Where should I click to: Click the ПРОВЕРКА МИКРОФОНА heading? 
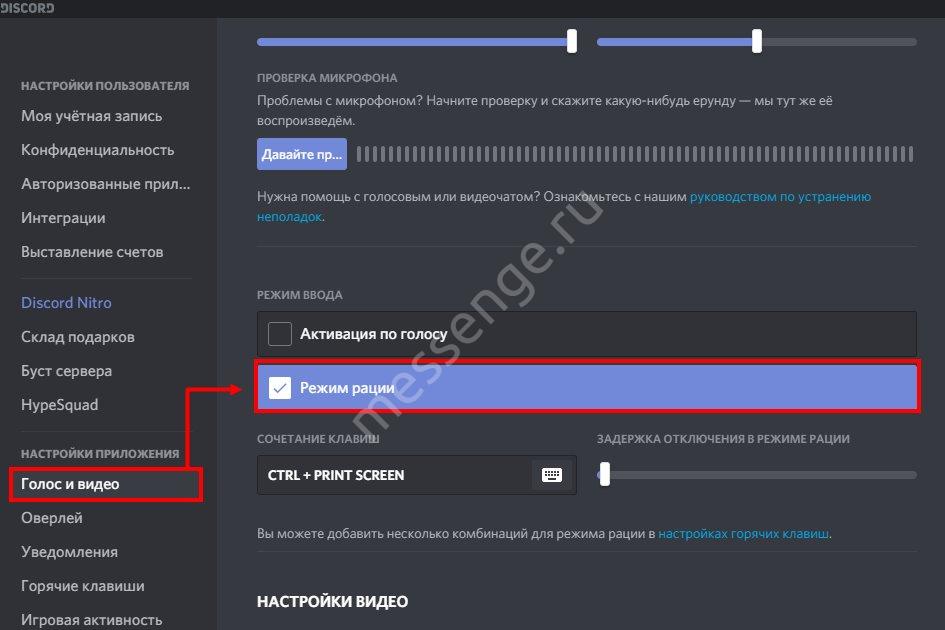(x=327, y=78)
